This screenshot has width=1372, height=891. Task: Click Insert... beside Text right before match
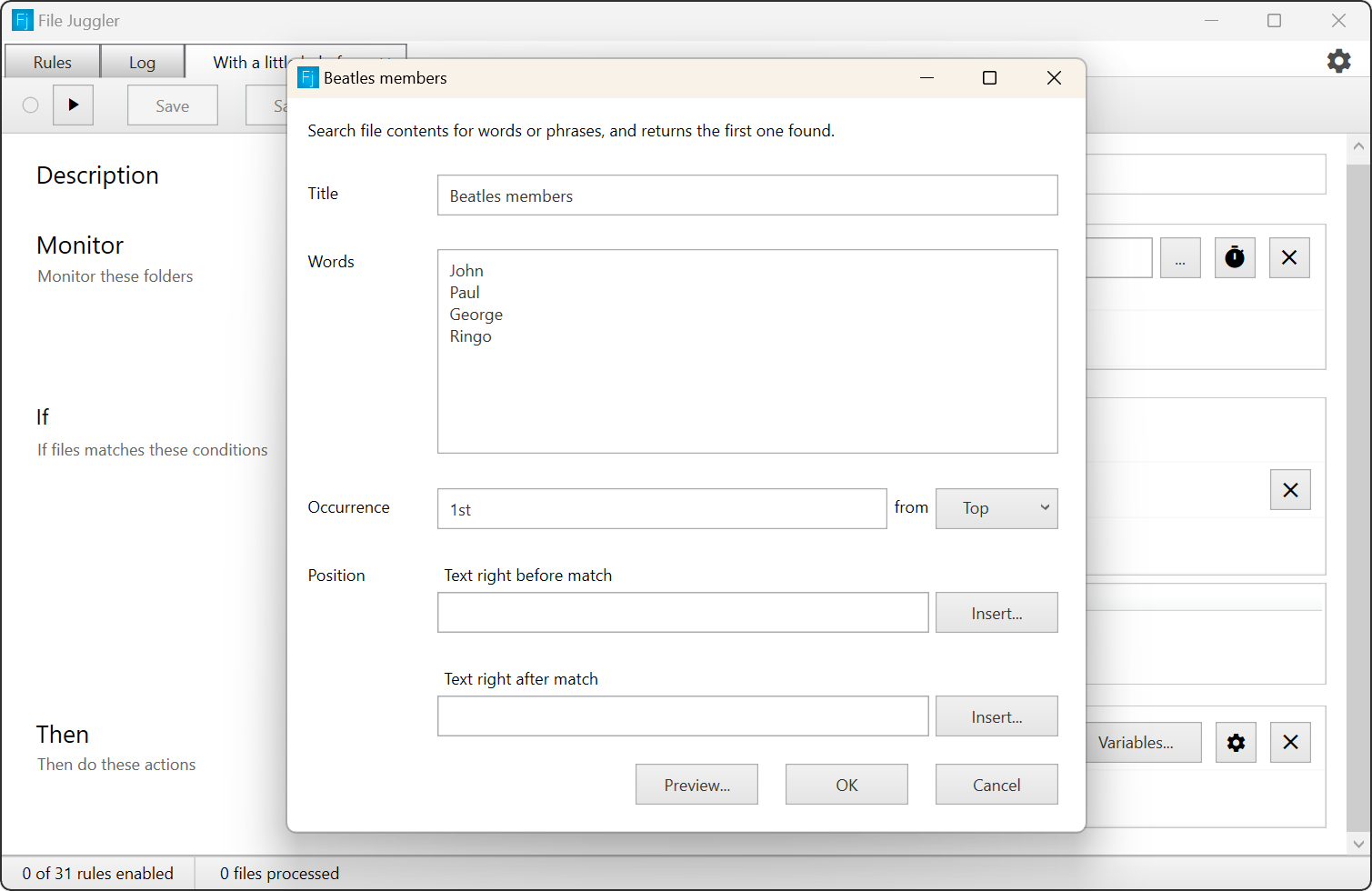996,613
